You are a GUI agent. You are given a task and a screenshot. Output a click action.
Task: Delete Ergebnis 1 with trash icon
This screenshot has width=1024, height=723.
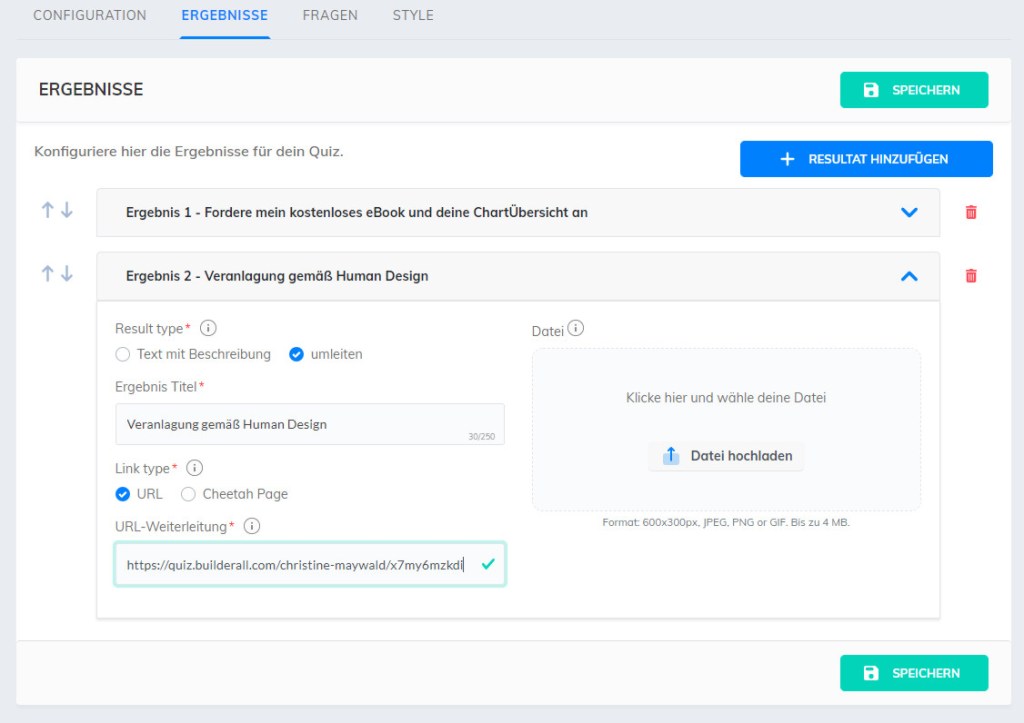(x=970, y=212)
